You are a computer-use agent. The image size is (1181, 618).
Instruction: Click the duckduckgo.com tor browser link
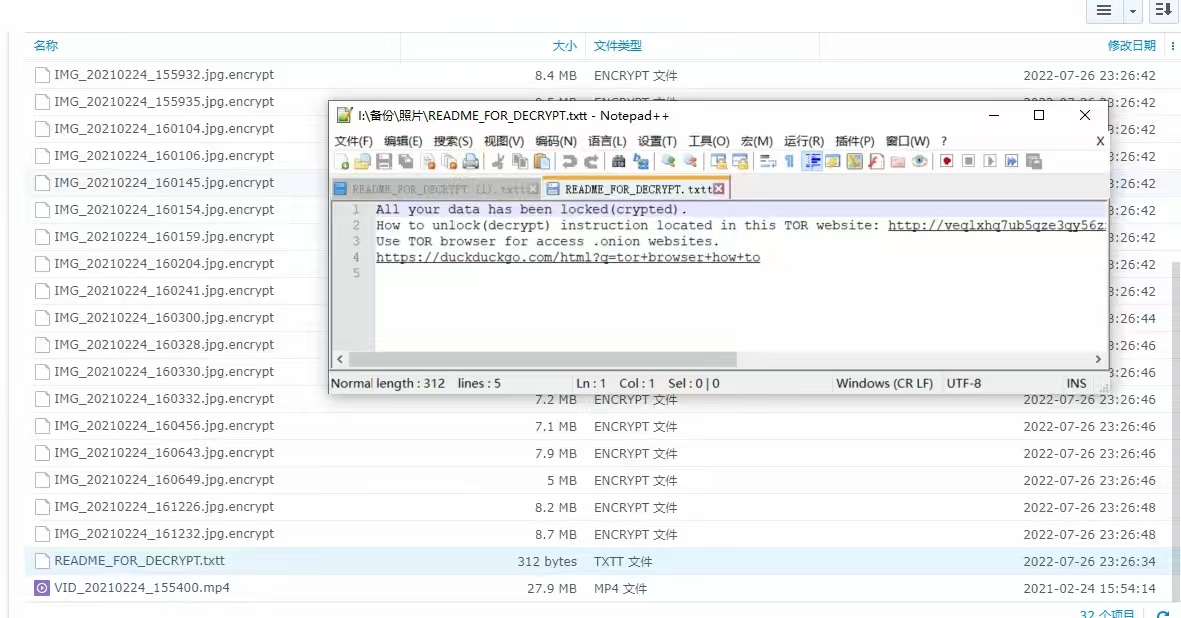point(568,257)
